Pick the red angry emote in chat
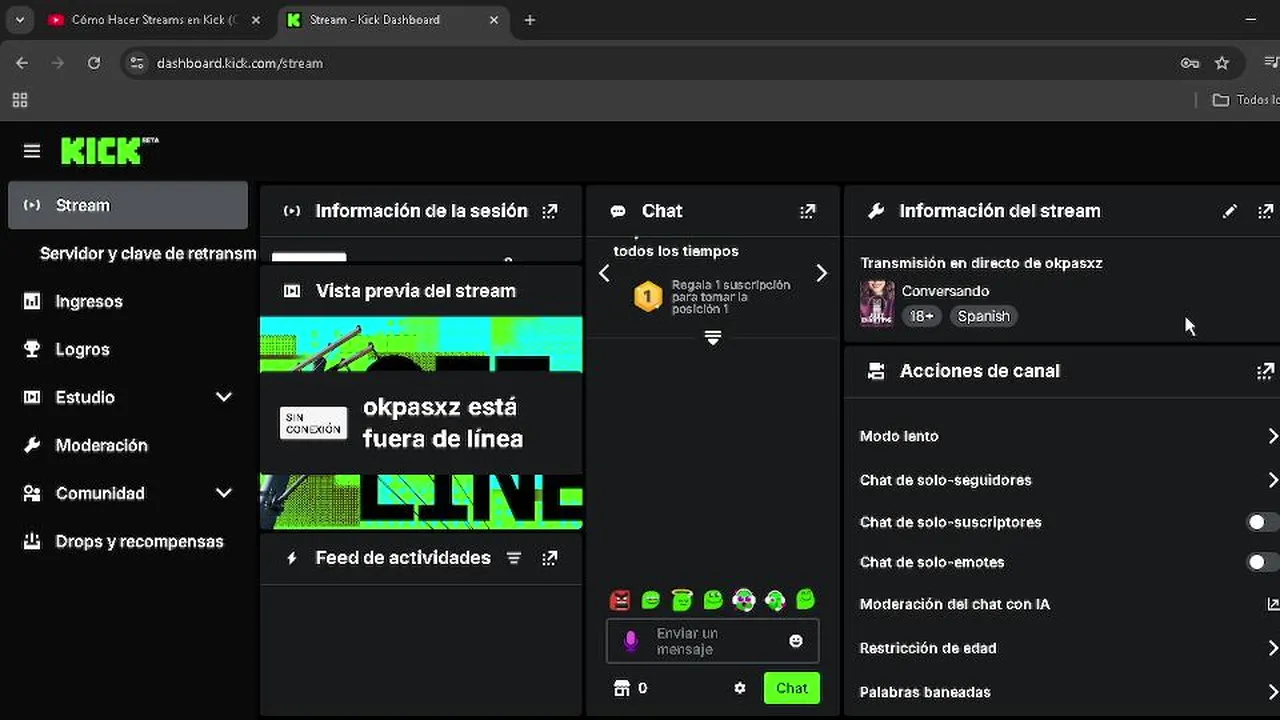The width and height of the screenshot is (1280, 720). [x=620, y=600]
